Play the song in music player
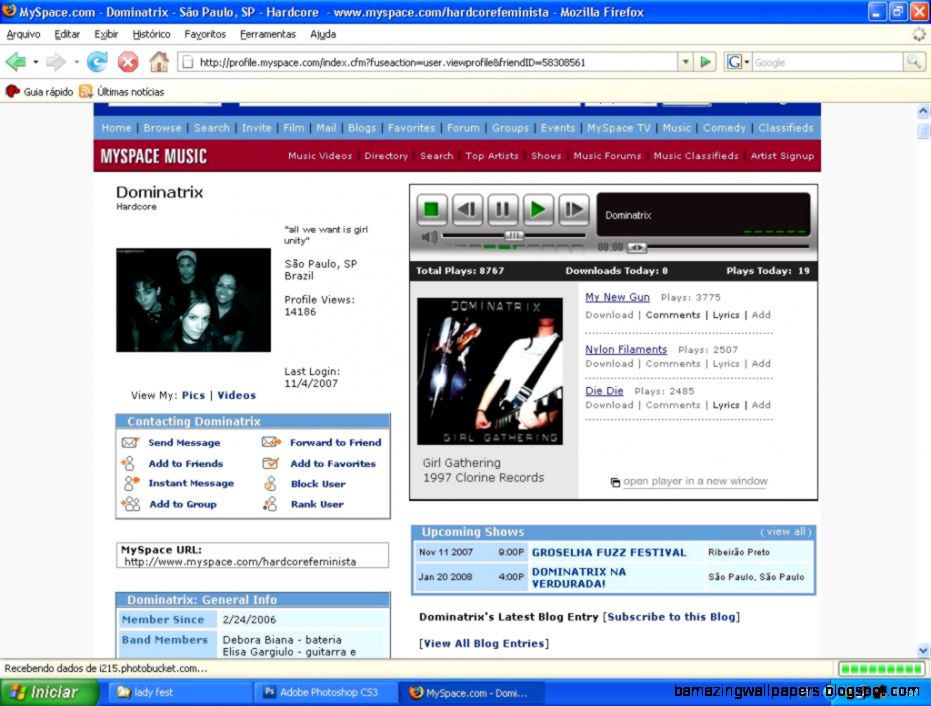931x706 pixels. coord(538,209)
